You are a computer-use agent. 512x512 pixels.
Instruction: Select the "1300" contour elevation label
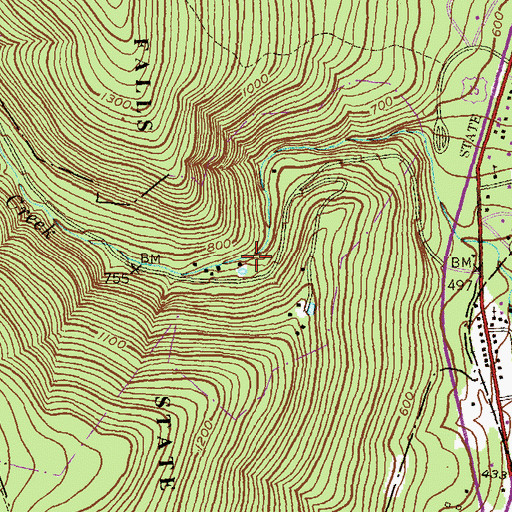tap(116, 102)
